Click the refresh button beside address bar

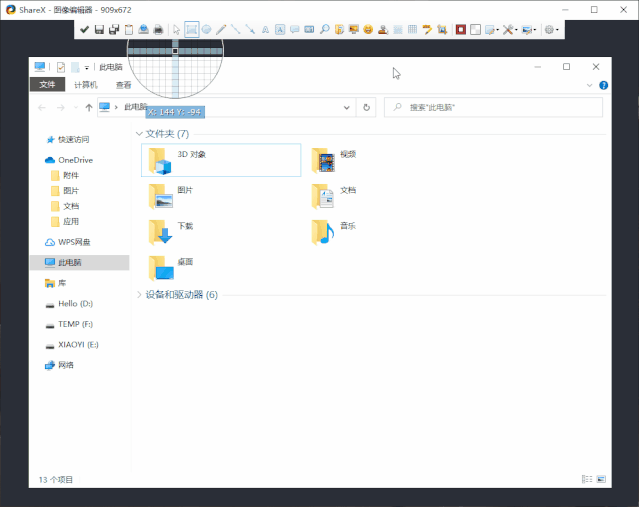coord(366,107)
